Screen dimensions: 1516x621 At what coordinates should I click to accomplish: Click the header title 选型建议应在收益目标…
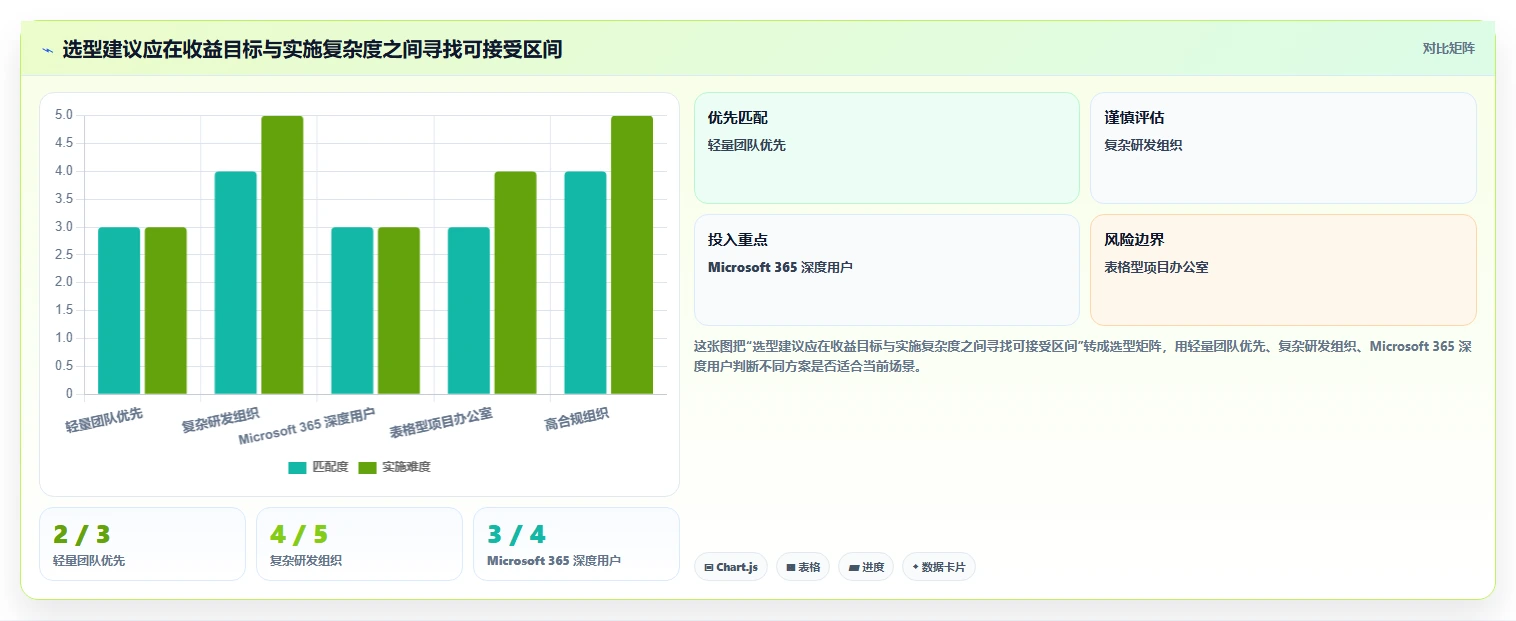[312, 49]
